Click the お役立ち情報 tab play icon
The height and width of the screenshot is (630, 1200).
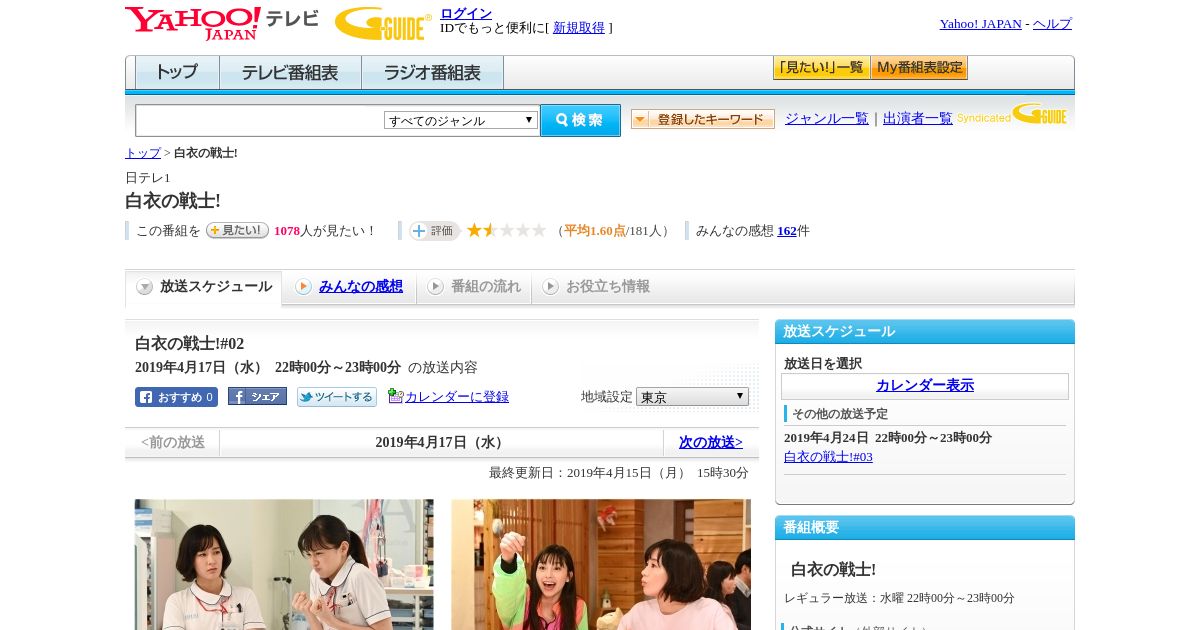(x=550, y=287)
